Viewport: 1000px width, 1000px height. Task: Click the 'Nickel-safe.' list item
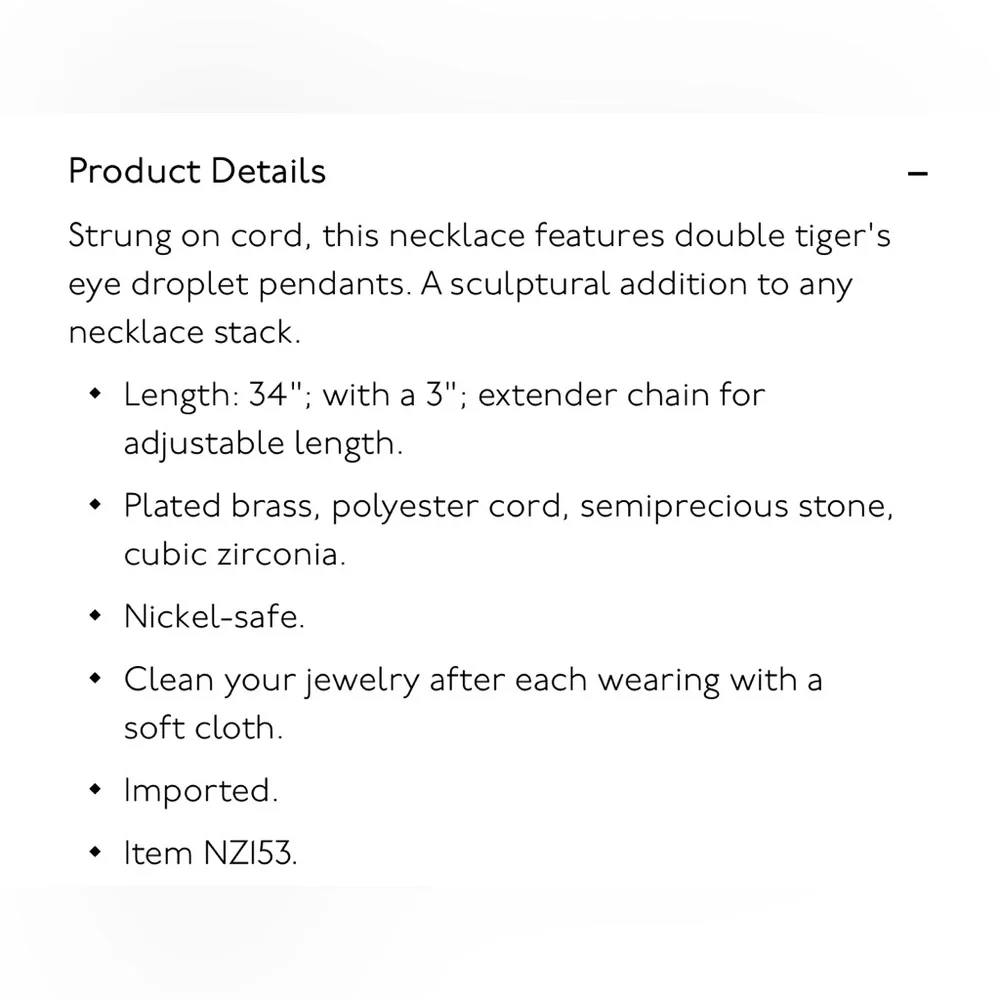tap(214, 617)
